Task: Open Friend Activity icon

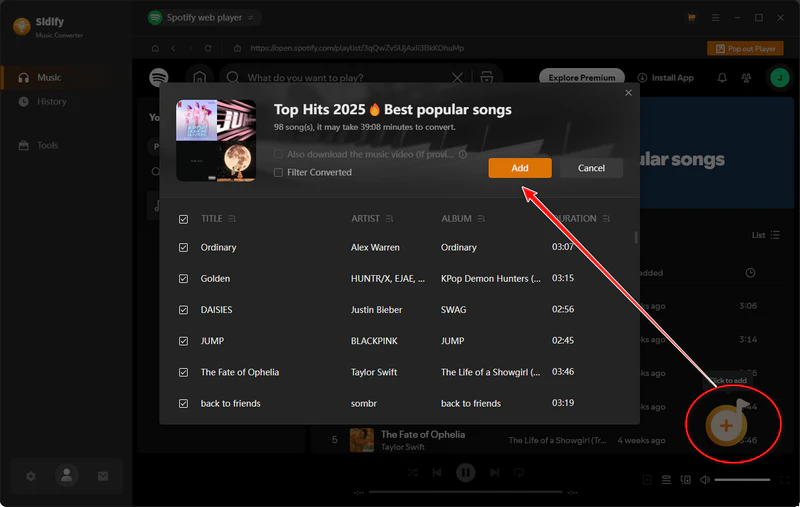Action: (746, 78)
